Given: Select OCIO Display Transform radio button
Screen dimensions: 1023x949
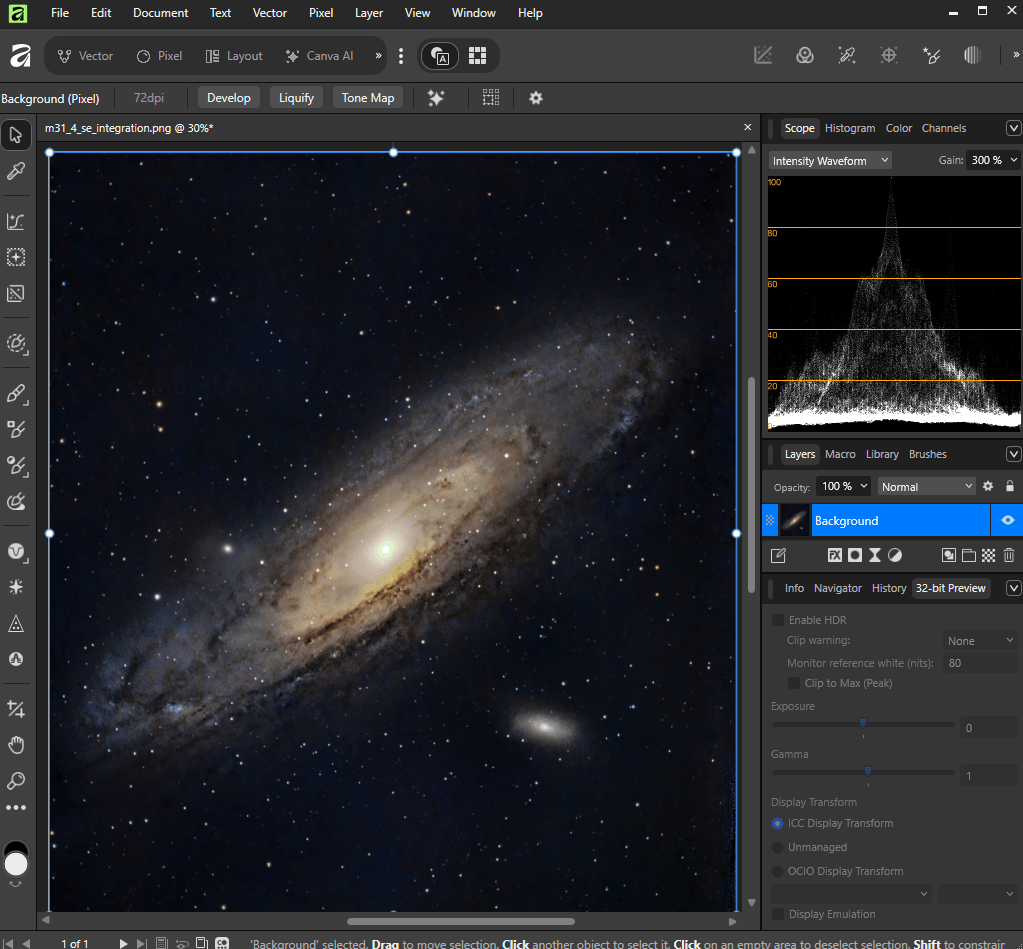Looking at the screenshot, I should click(778, 871).
